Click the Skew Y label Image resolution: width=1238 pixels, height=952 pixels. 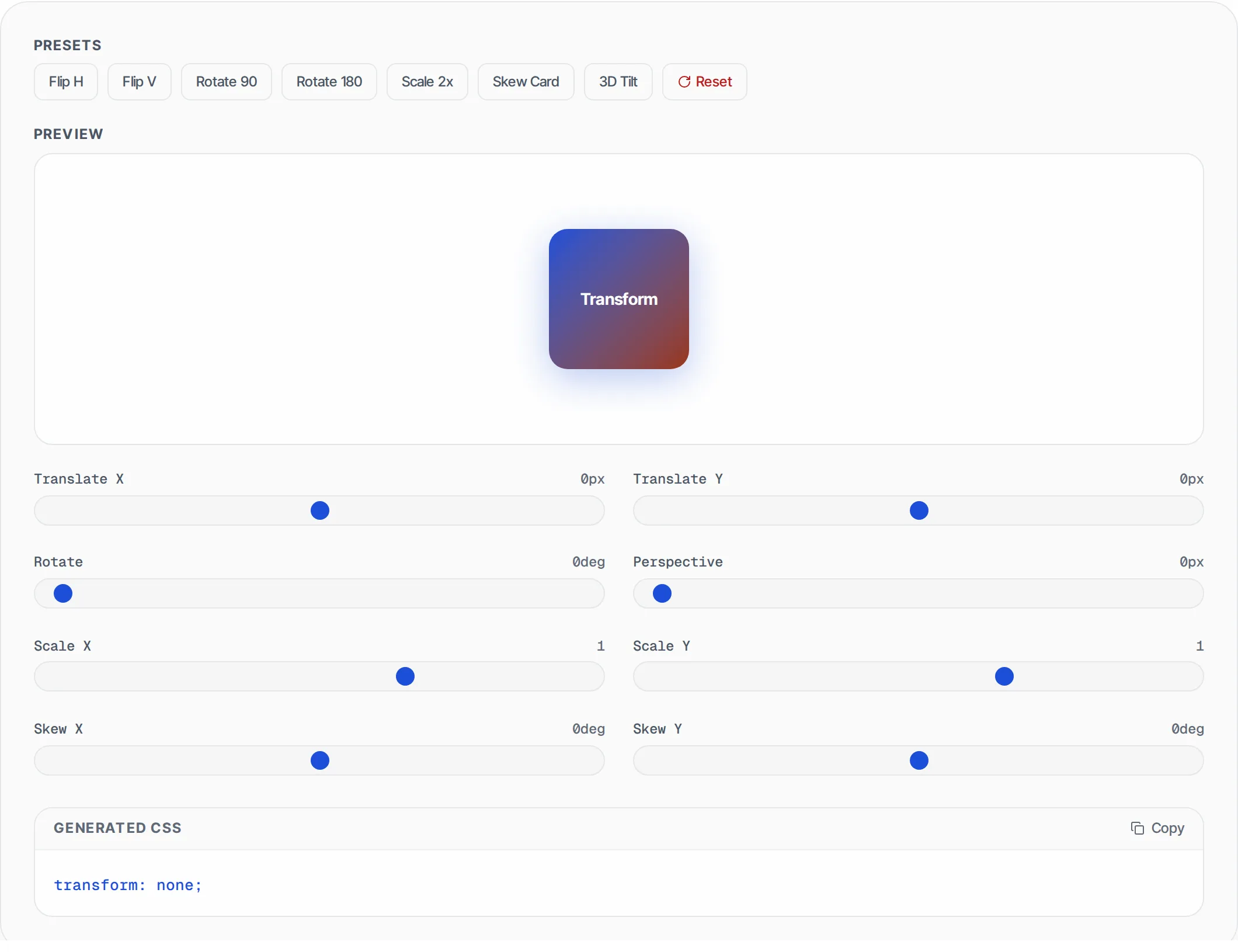point(658,729)
